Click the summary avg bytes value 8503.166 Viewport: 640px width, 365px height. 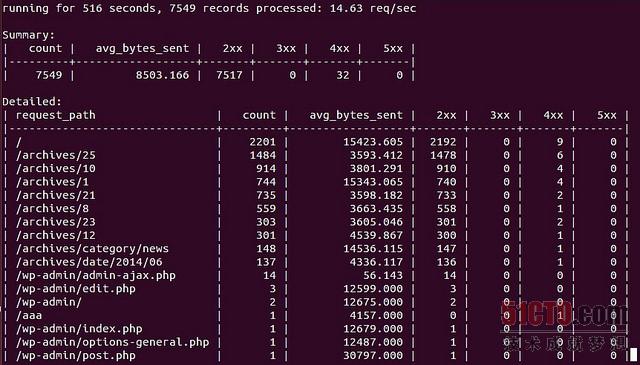[162, 75]
